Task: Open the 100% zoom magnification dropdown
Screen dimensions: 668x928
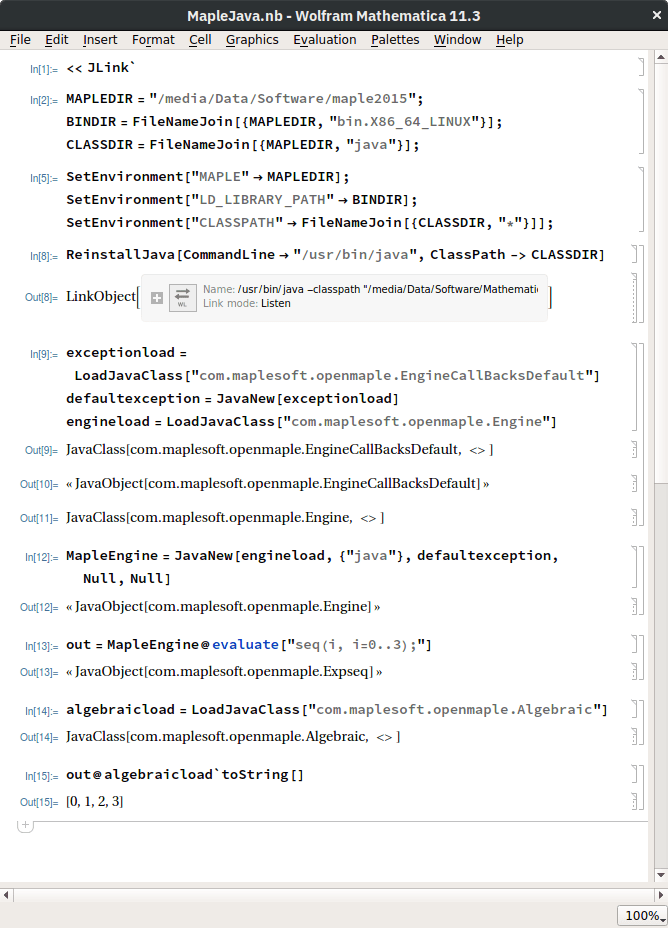Action: pos(642,916)
